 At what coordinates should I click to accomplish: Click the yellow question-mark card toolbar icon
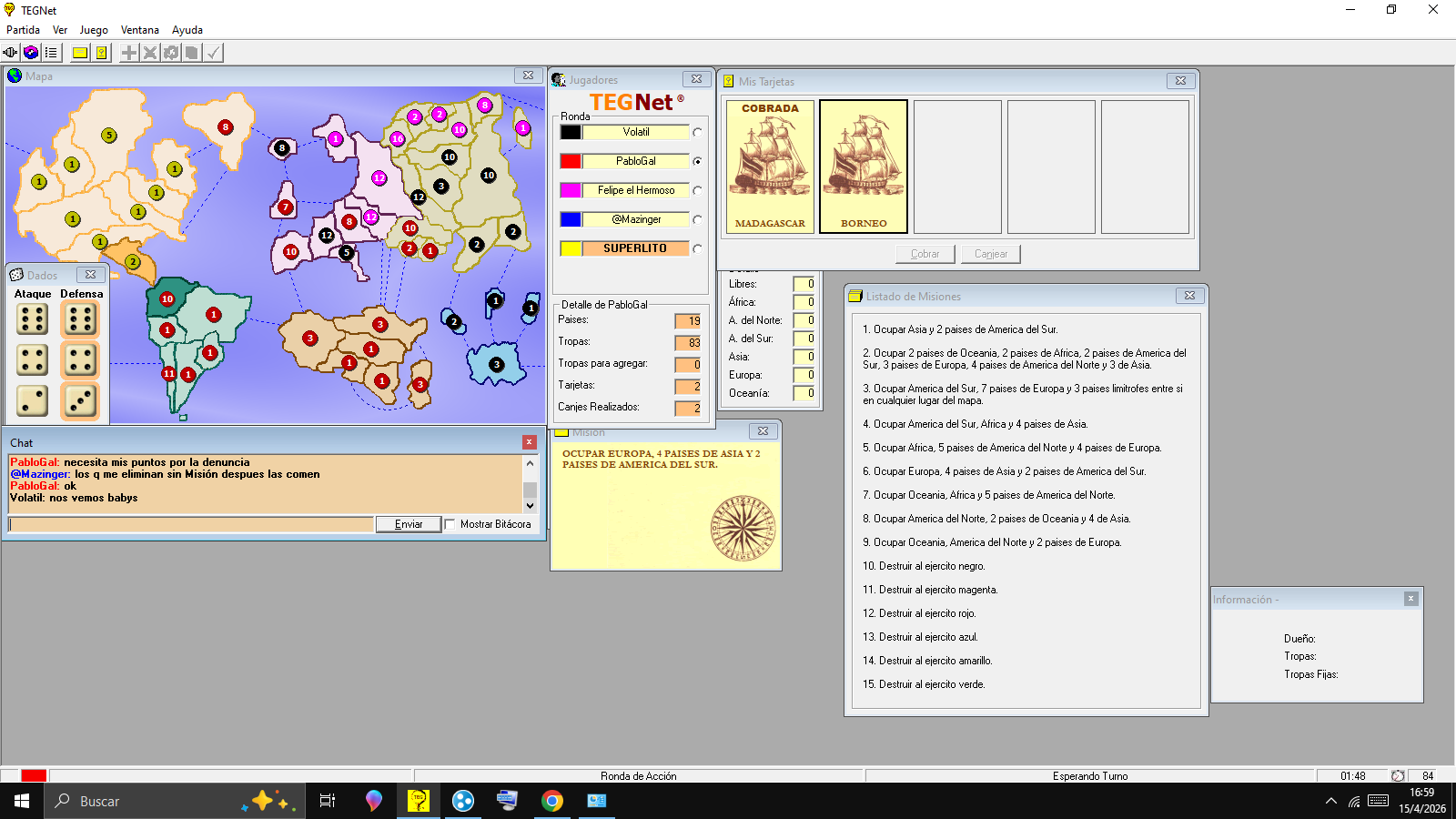tap(101, 53)
